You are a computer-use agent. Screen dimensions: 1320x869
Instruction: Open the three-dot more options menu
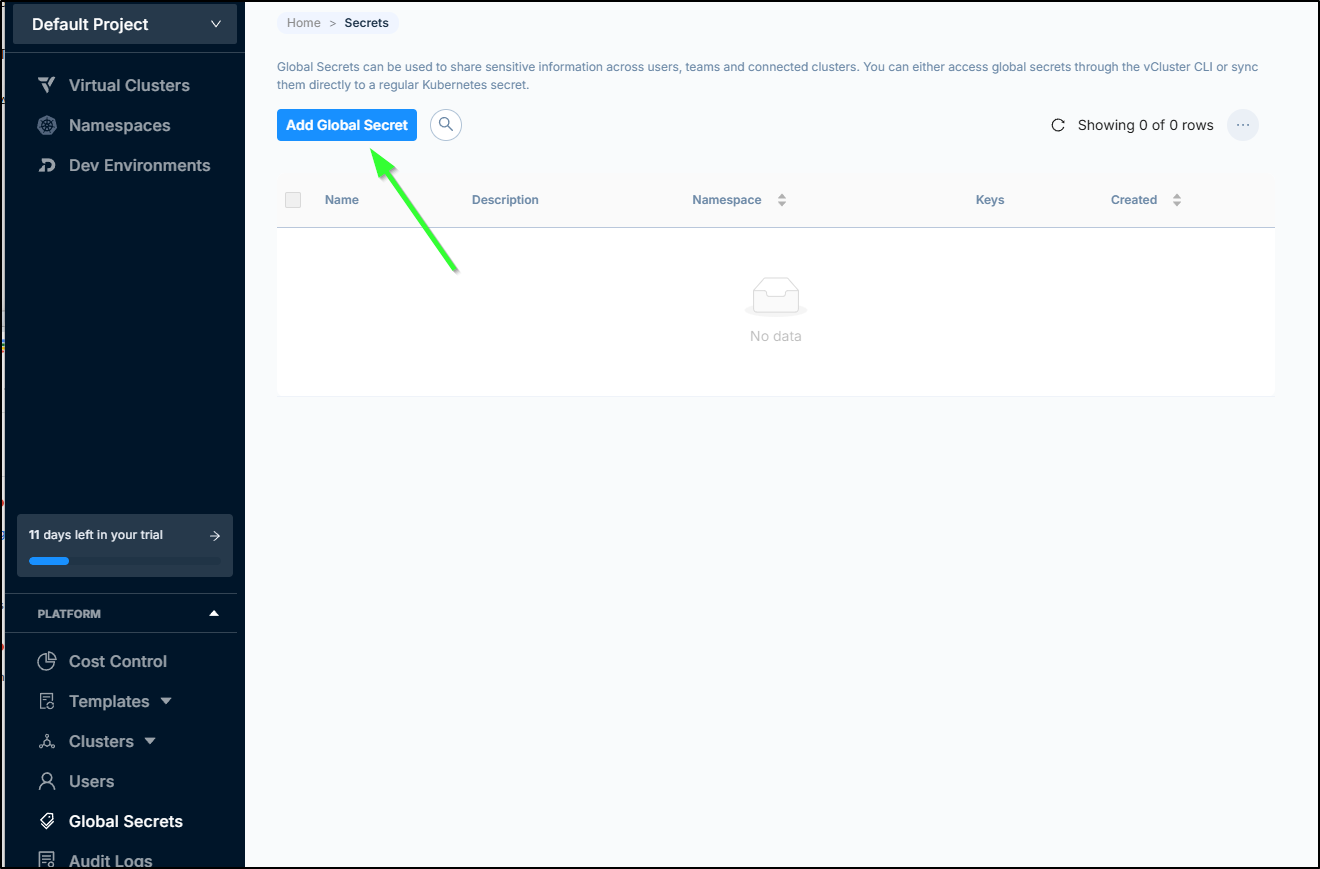coord(1242,125)
